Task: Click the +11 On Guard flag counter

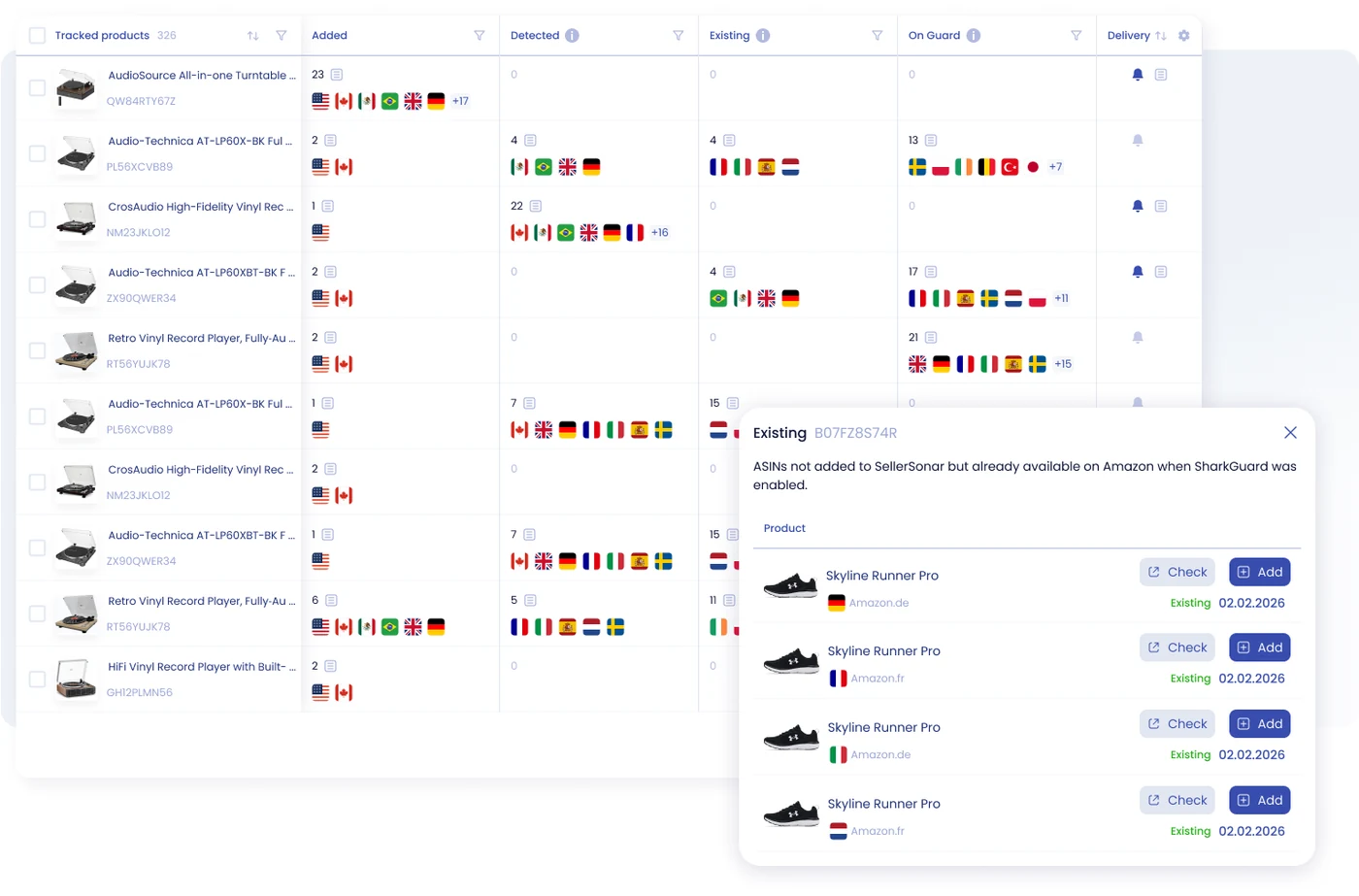Action: 1061,298
